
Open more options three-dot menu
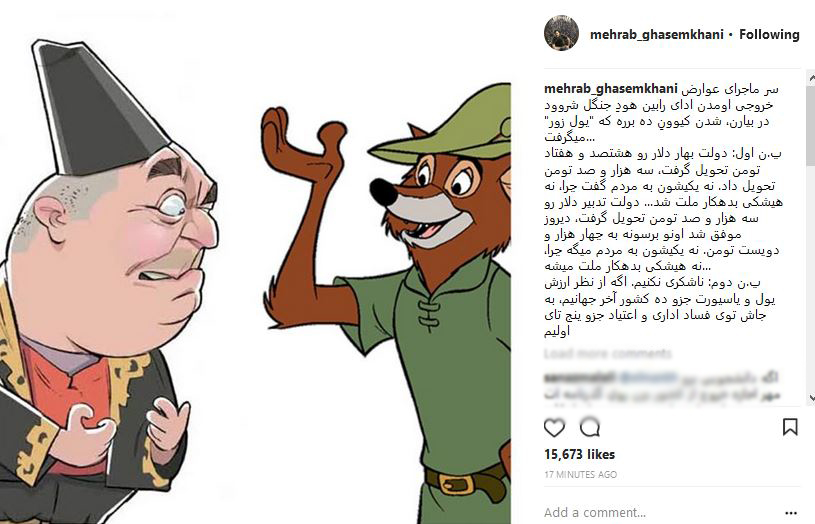[x=791, y=513]
